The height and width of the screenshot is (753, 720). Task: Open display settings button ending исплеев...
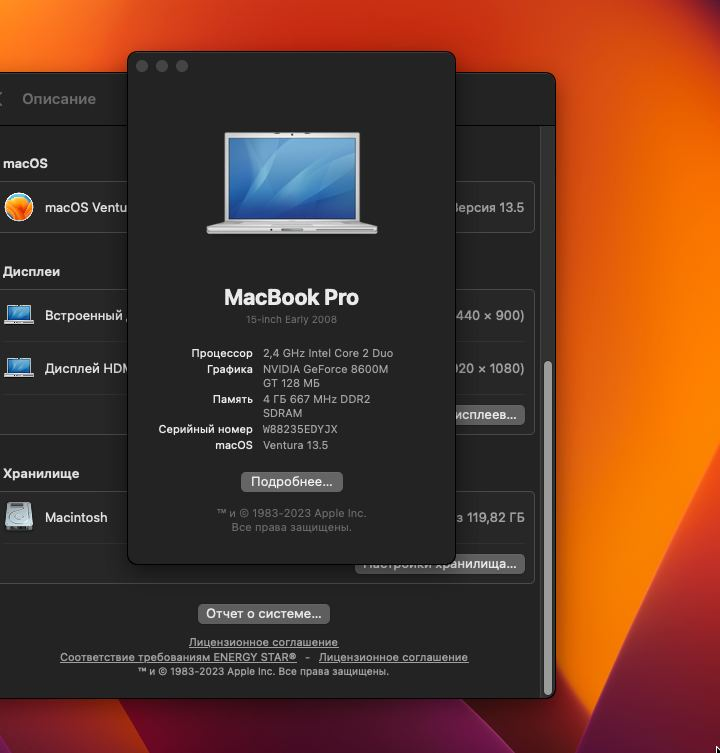(x=489, y=414)
